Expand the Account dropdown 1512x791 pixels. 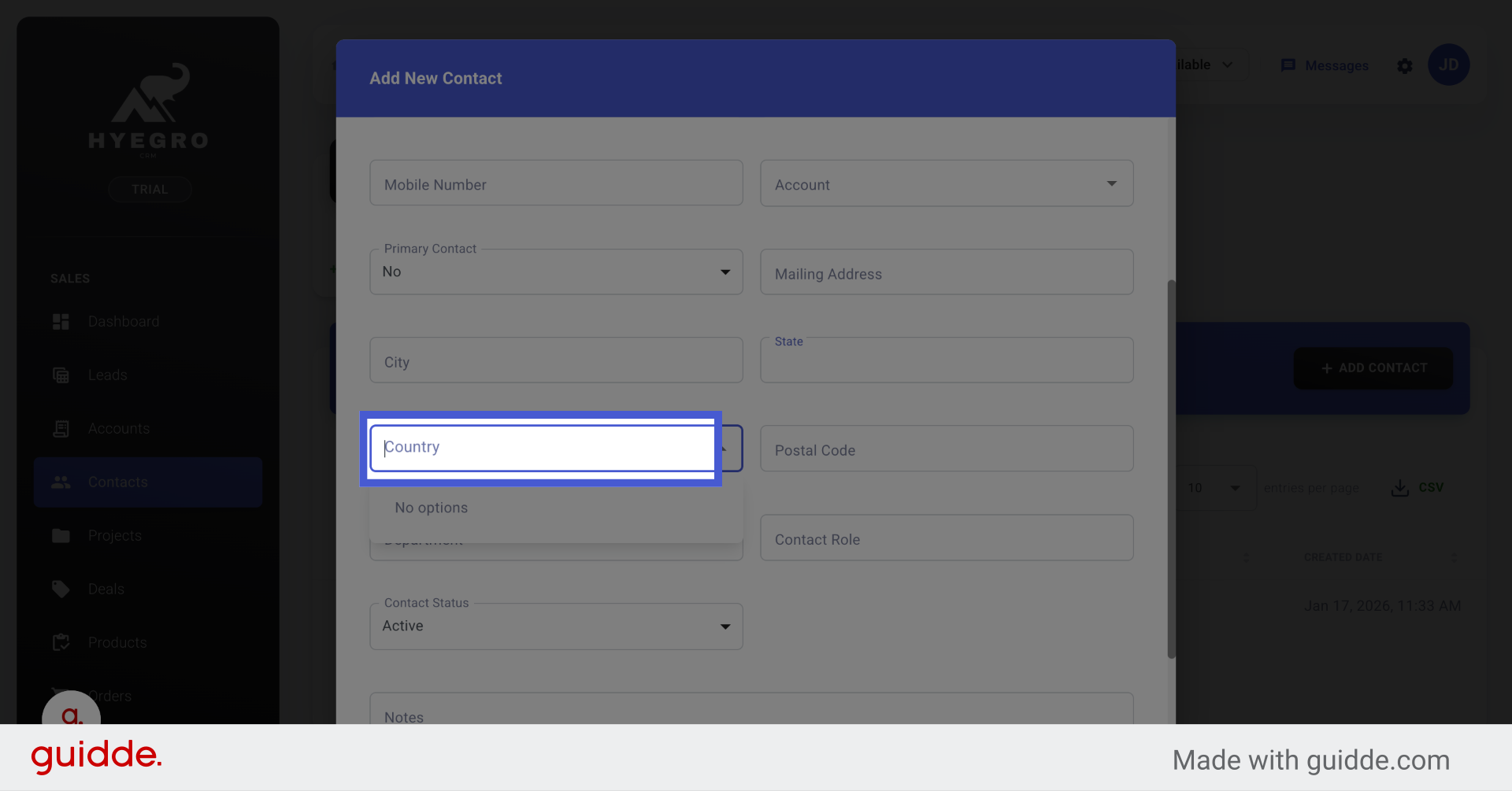[1111, 184]
